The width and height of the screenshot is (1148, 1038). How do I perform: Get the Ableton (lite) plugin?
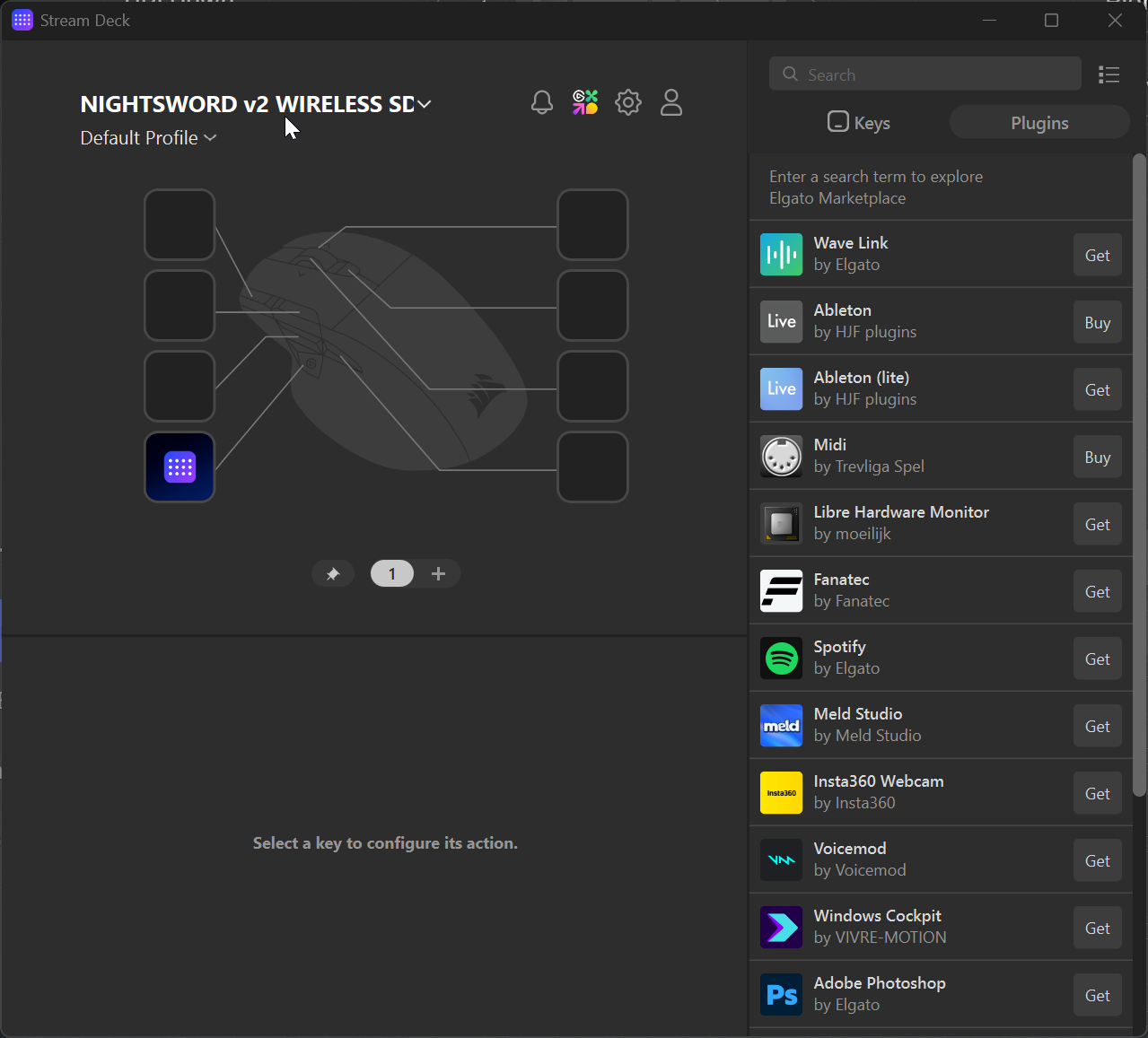[1098, 390]
